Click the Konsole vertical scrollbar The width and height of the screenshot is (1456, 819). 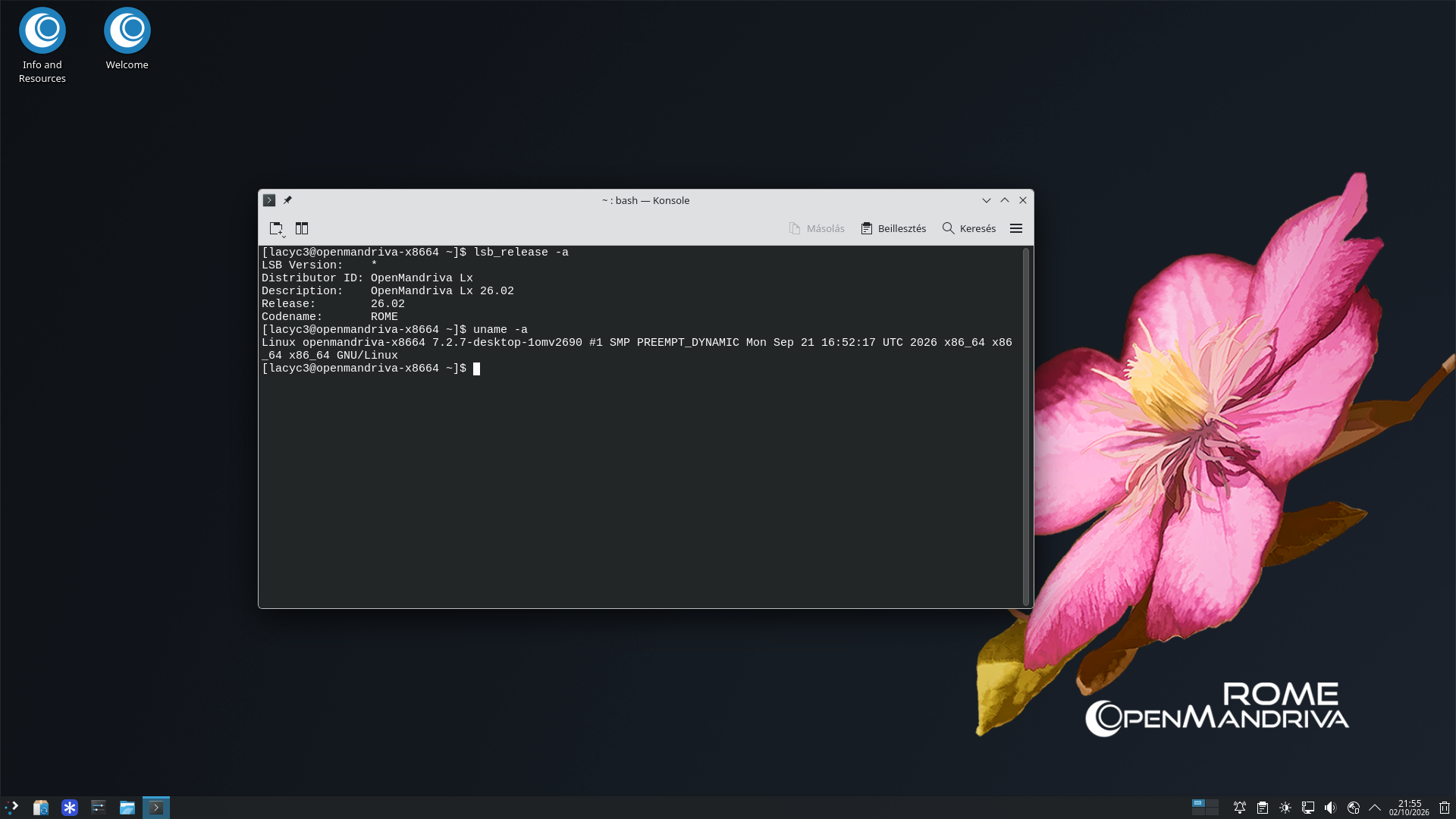pos(1026,426)
